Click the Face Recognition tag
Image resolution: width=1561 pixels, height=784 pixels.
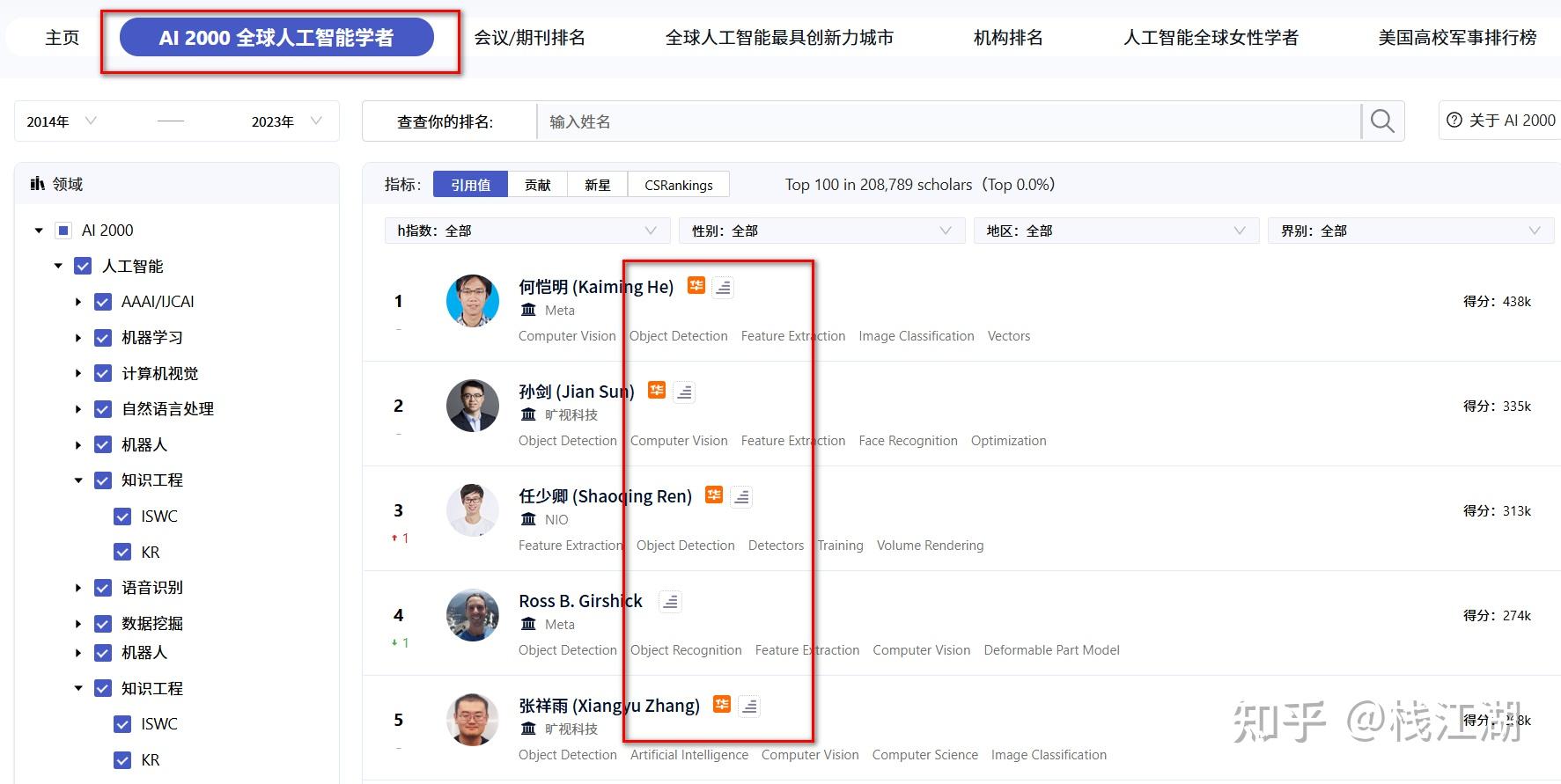[908, 441]
